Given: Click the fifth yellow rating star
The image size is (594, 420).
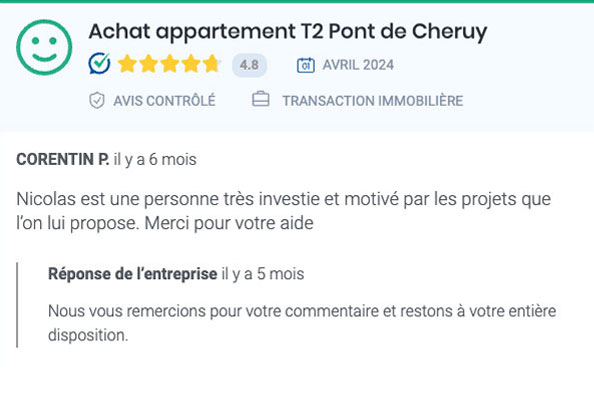Looking at the screenshot, I should pos(212,64).
